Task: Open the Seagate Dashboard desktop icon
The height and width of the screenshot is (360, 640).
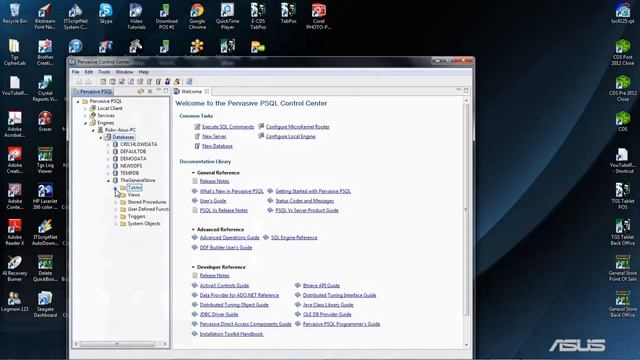Action: coord(45,304)
